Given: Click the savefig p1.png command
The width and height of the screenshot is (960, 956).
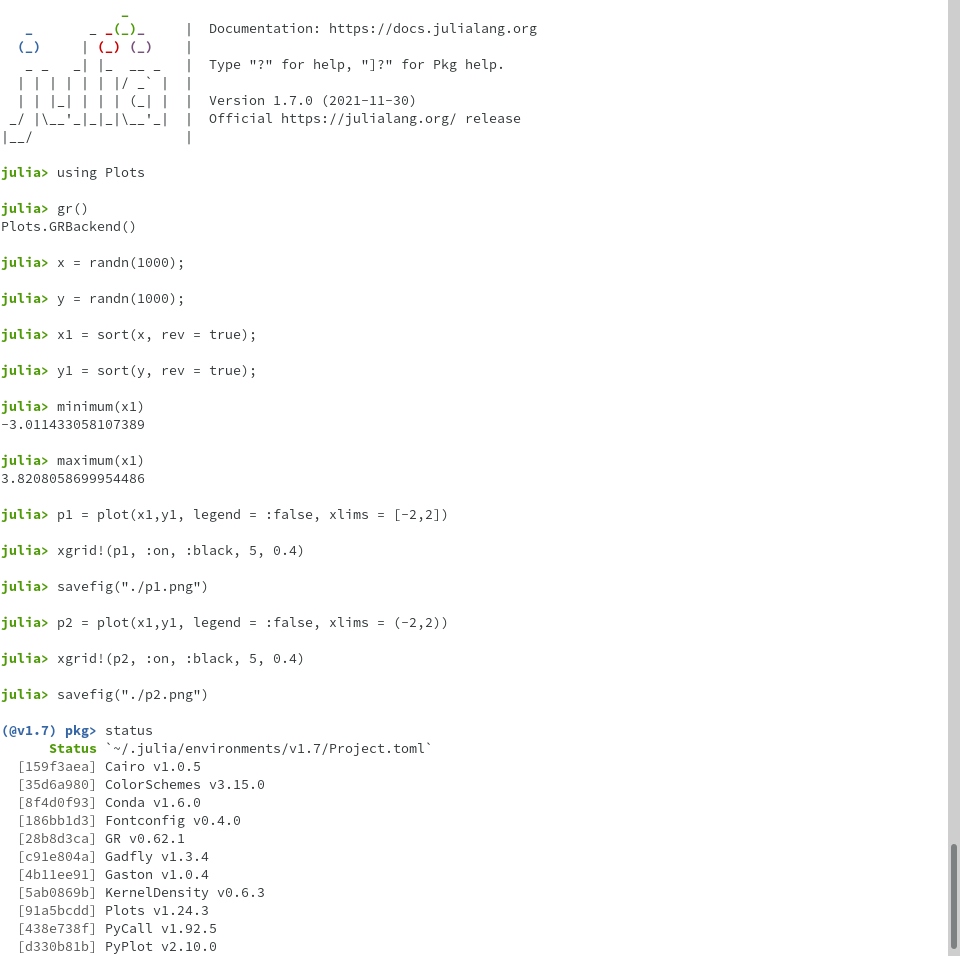Looking at the screenshot, I should (130, 586).
